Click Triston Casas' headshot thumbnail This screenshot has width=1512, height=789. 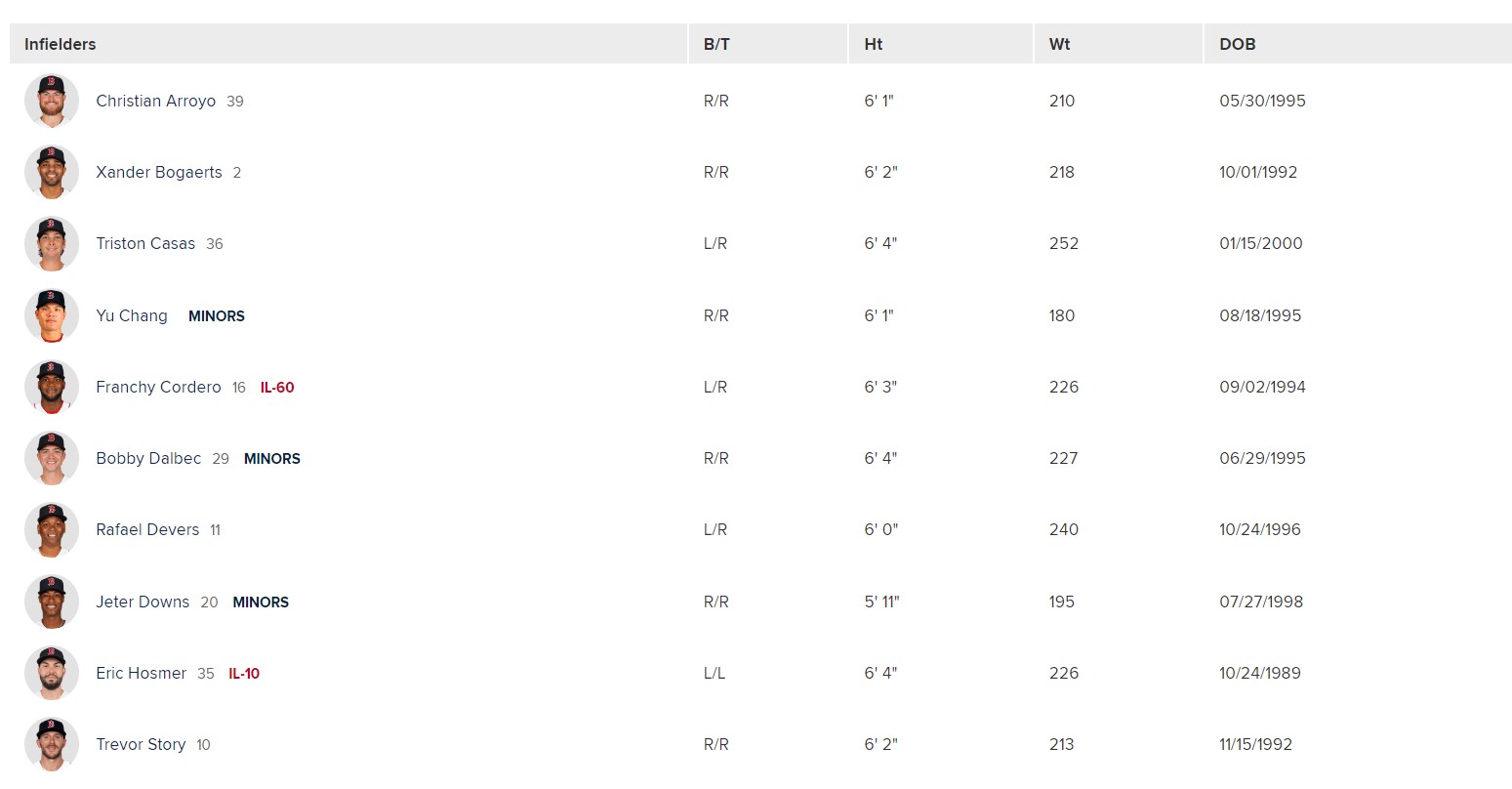pos(51,244)
